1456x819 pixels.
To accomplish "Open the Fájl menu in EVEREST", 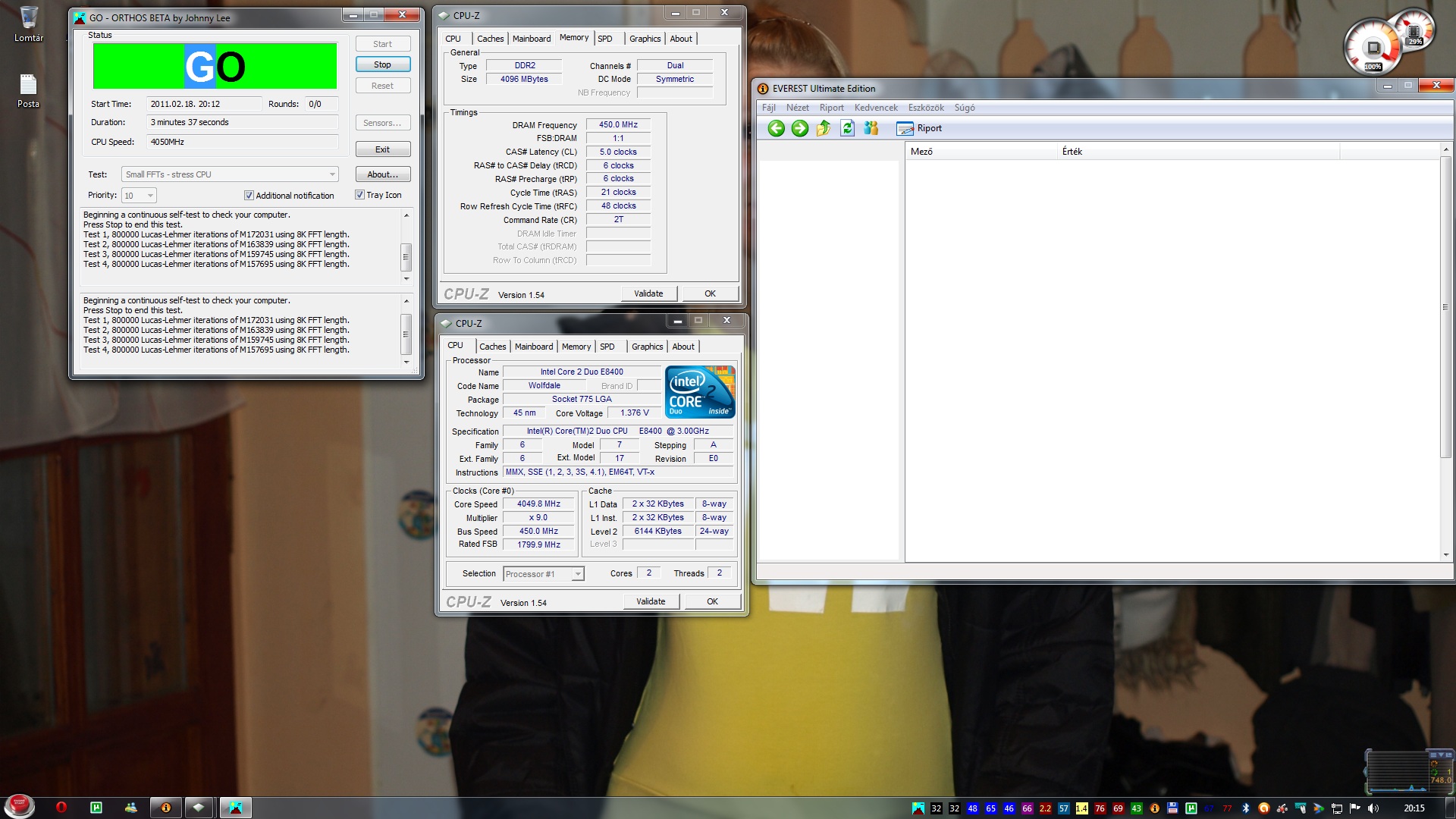I will click(768, 108).
